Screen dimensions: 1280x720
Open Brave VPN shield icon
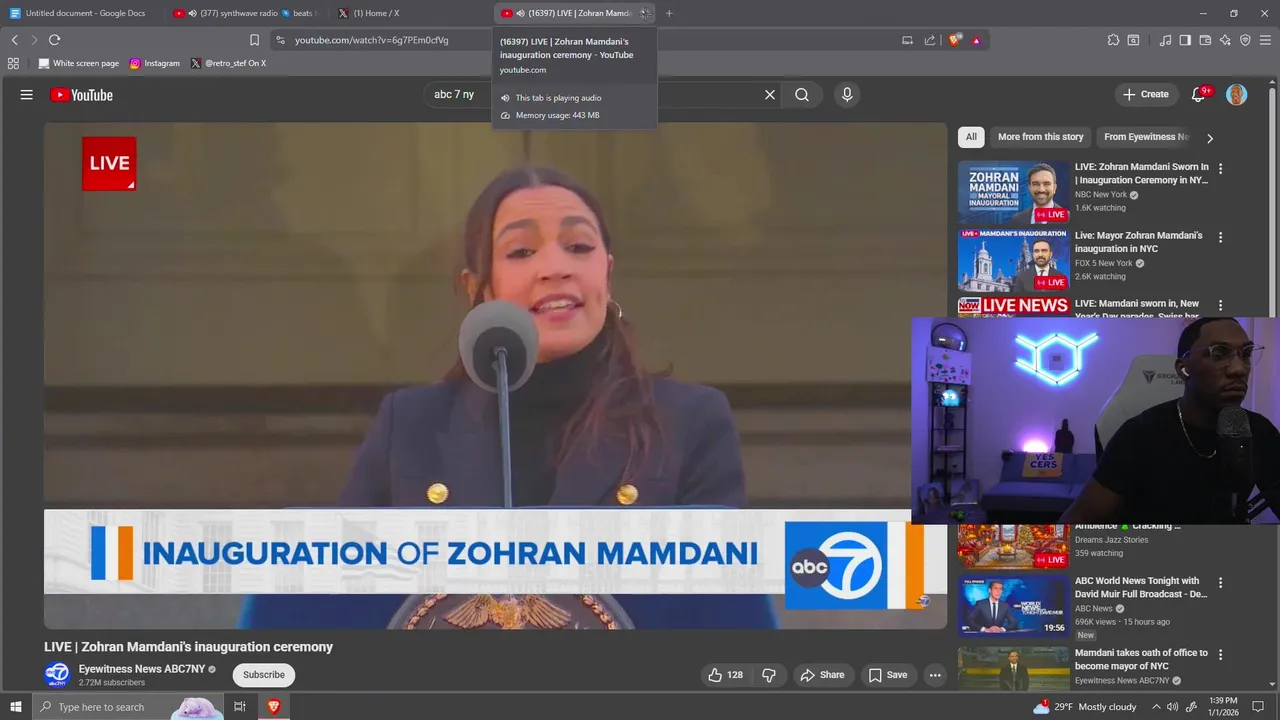pos(1245,40)
